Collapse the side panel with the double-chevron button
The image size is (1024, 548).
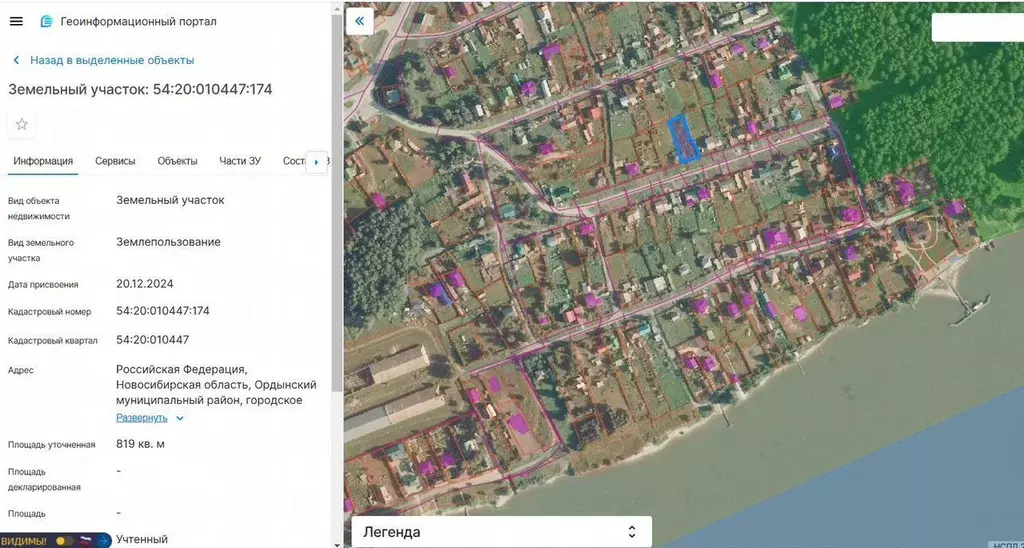pyautogui.click(x=359, y=21)
